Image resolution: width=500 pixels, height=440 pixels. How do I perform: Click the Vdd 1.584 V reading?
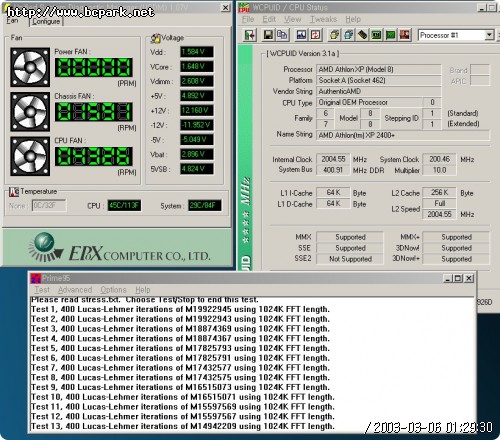pyautogui.click(x=197, y=52)
